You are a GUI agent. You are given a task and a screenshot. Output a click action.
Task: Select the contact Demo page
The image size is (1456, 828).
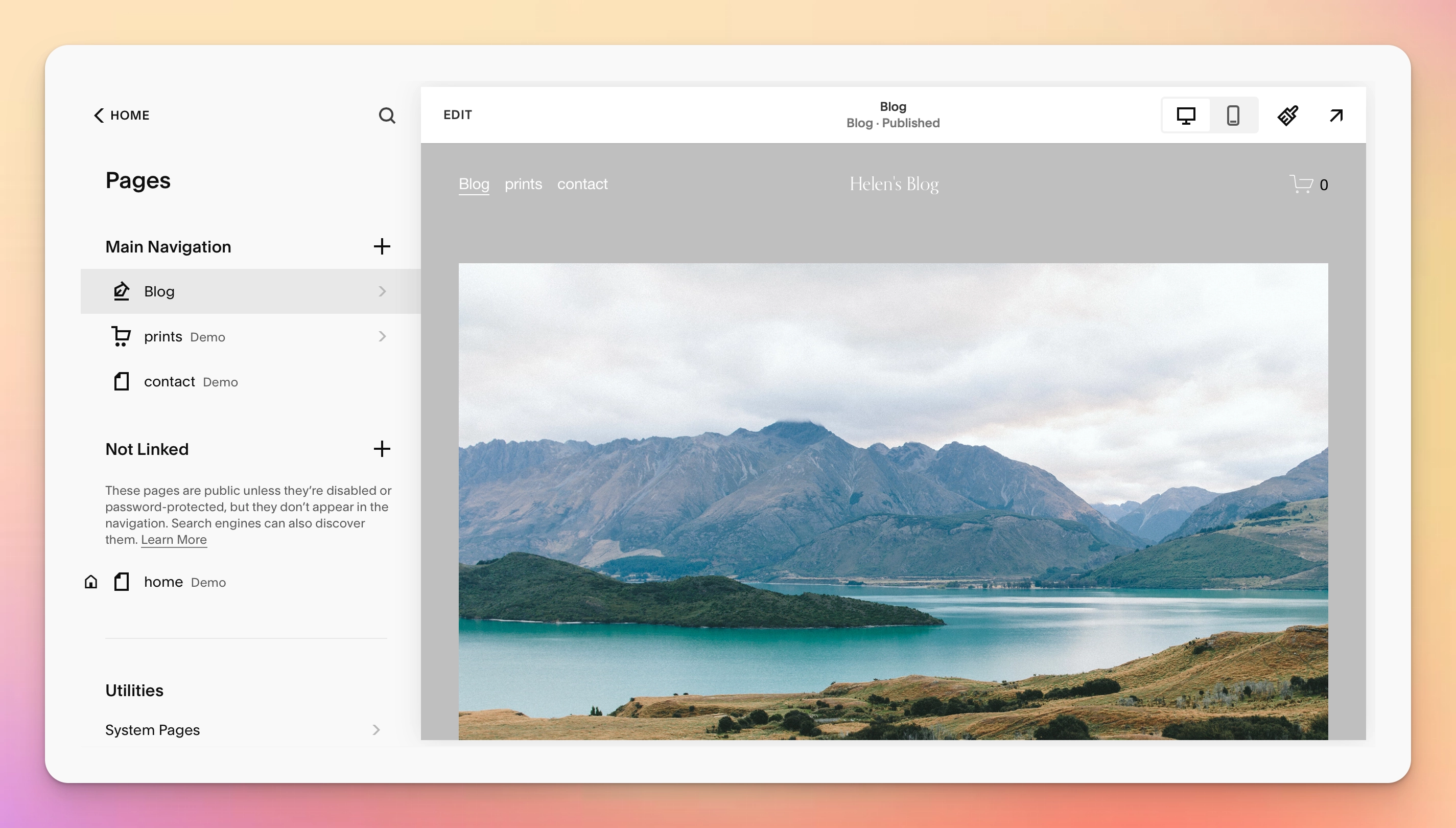tap(251, 381)
